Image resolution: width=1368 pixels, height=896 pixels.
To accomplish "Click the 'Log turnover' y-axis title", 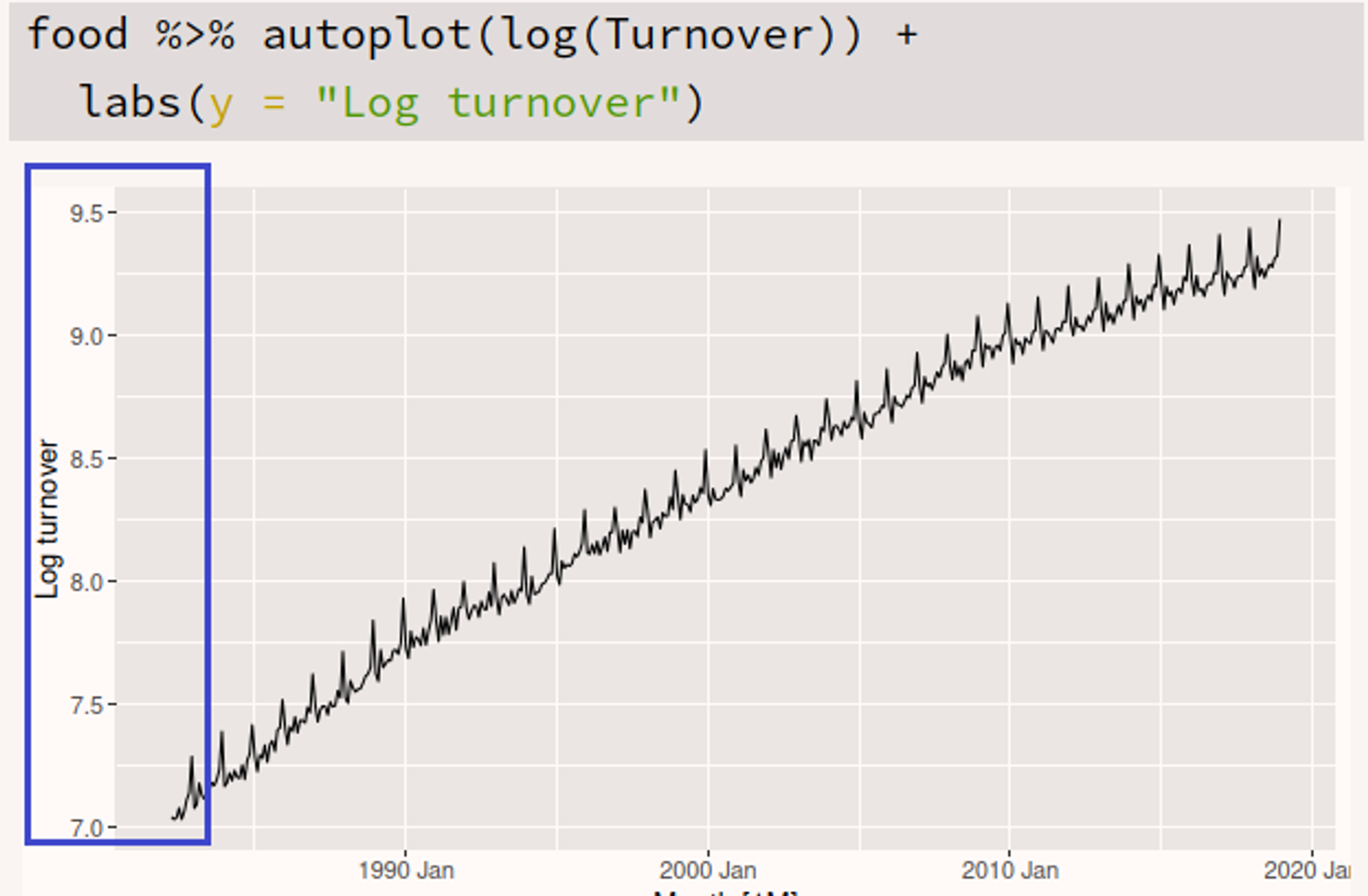I will (x=48, y=519).
